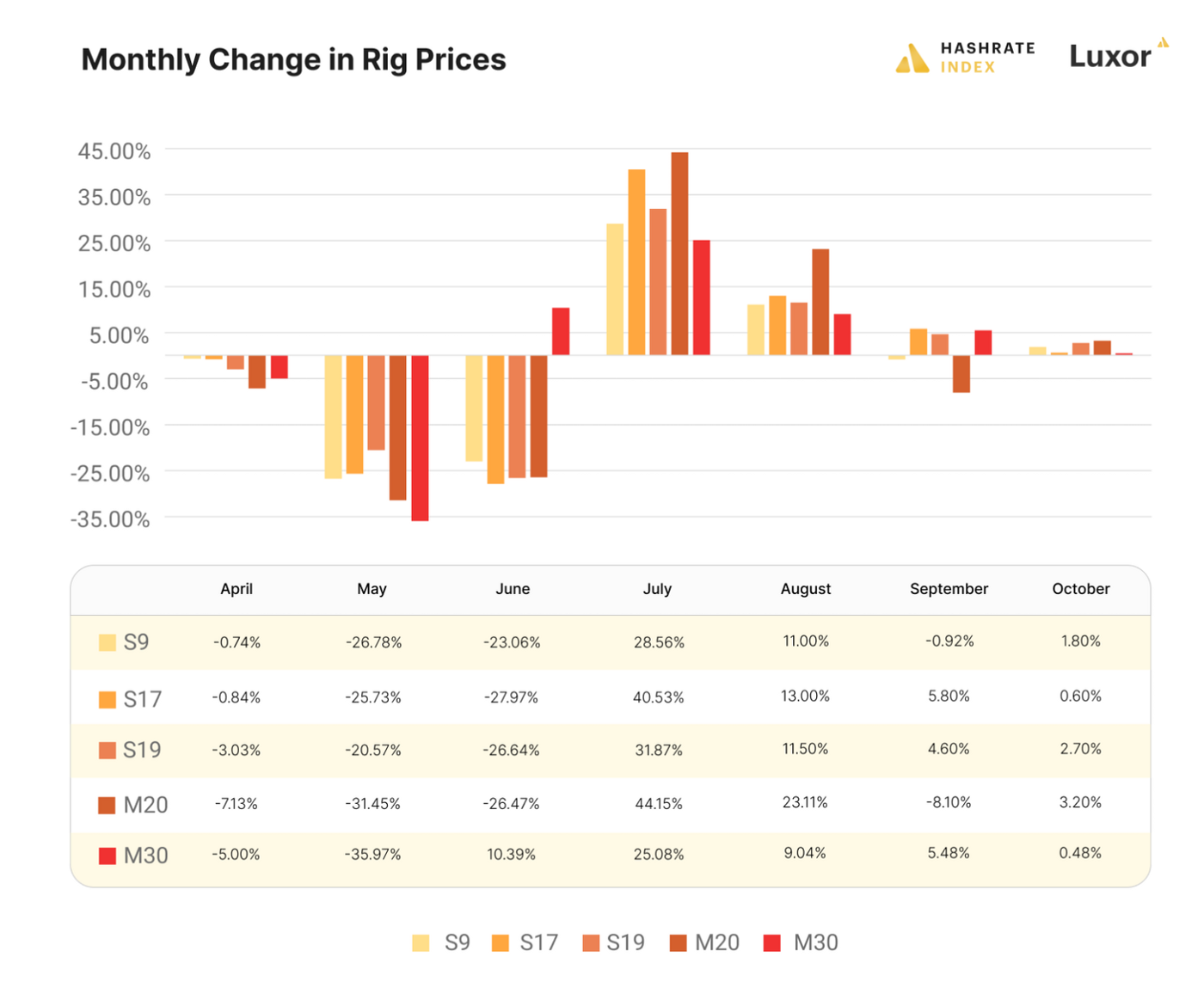Select the M30 row color marker in table
Viewport: 1204px width, 994px height.
pos(107,856)
